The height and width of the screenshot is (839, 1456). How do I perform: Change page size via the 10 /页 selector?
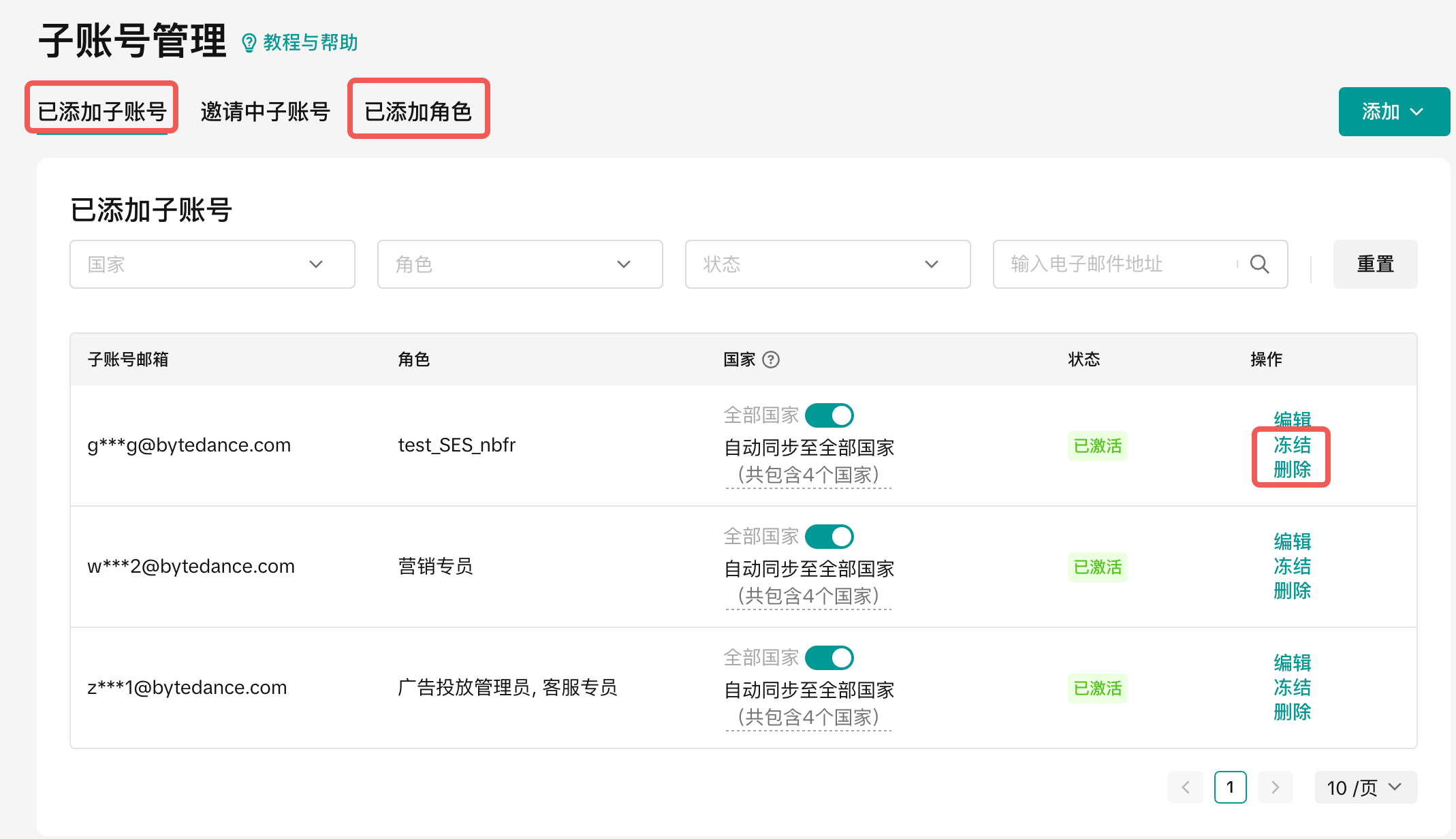pos(1365,787)
